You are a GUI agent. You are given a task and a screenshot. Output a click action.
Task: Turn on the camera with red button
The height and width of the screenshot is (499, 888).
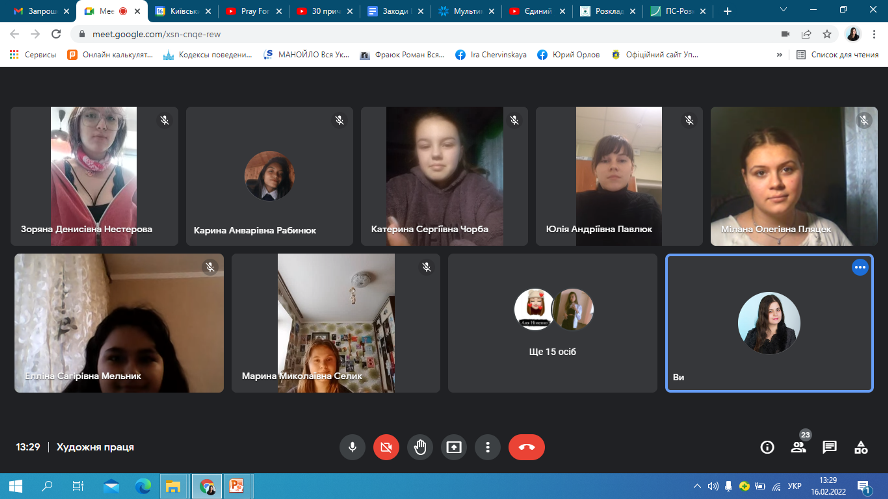point(386,447)
